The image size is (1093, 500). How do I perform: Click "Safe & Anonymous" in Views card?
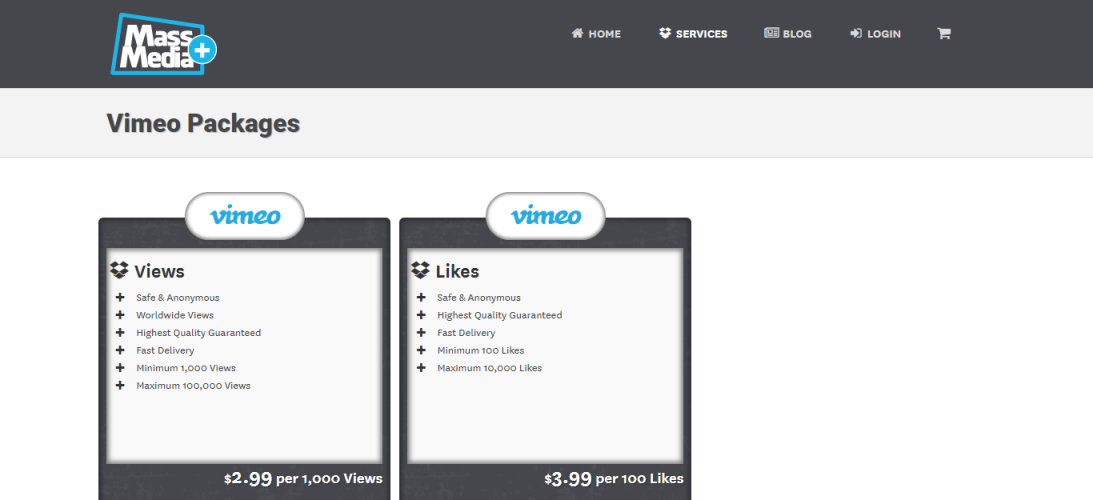(178, 298)
